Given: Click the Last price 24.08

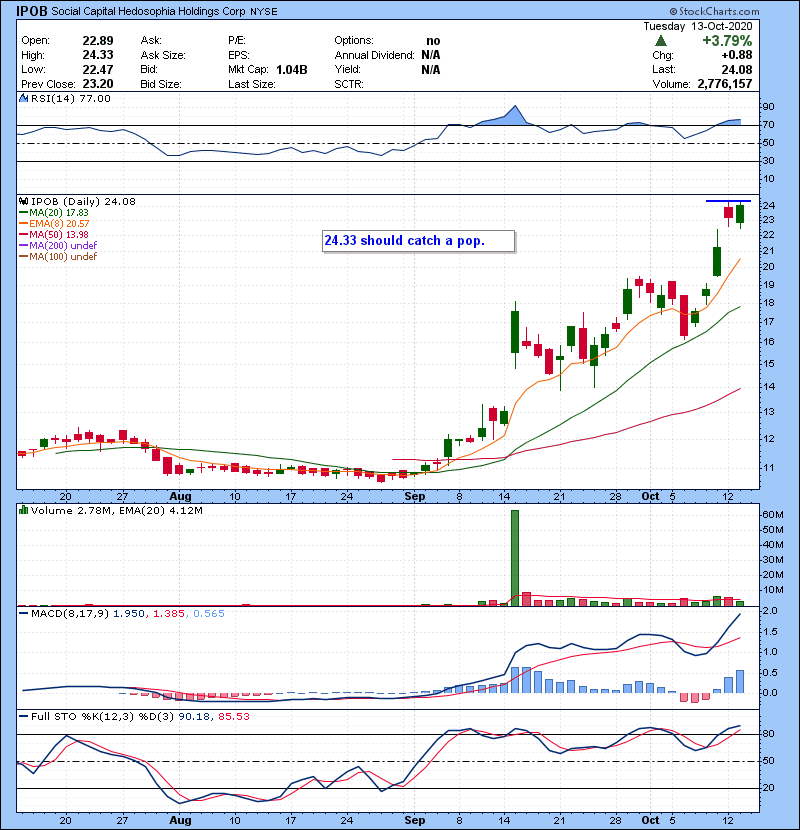Looking at the screenshot, I should pyautogui.click(x=737, y=70).
